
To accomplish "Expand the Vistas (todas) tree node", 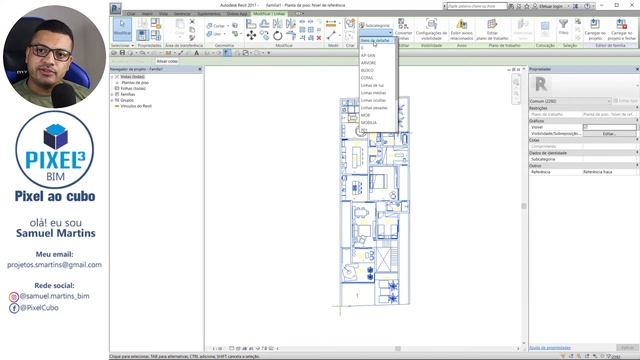I will pyautogui.click(x=112, y=77).
